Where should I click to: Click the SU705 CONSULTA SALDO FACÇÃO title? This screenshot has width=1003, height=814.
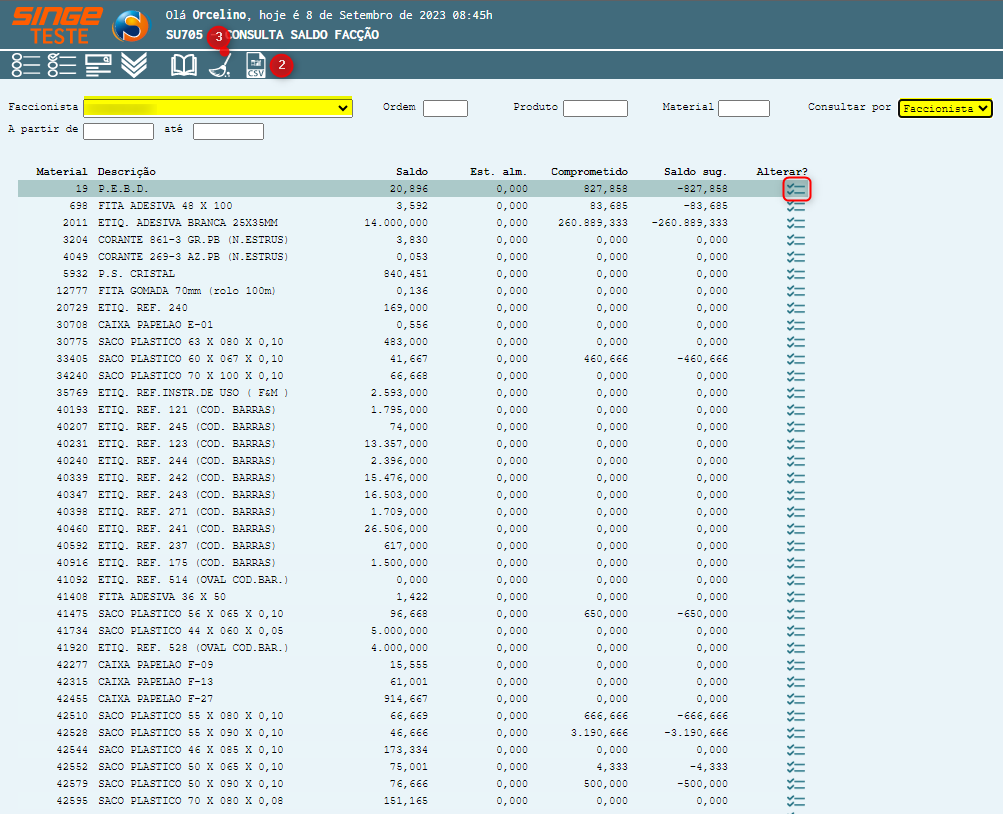(x=272, y=35)
